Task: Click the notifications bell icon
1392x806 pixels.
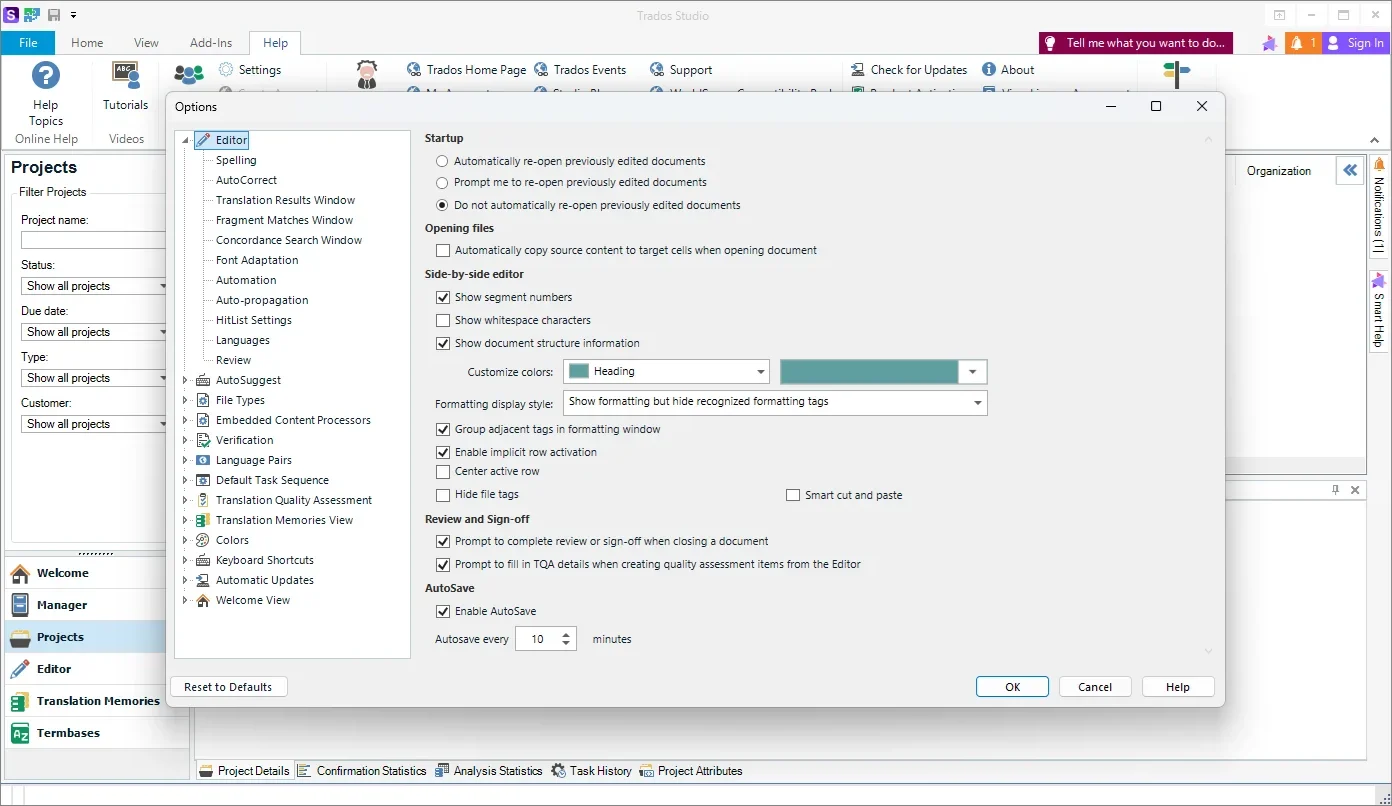Action: pyautogui.click(x=1297, y=43)
